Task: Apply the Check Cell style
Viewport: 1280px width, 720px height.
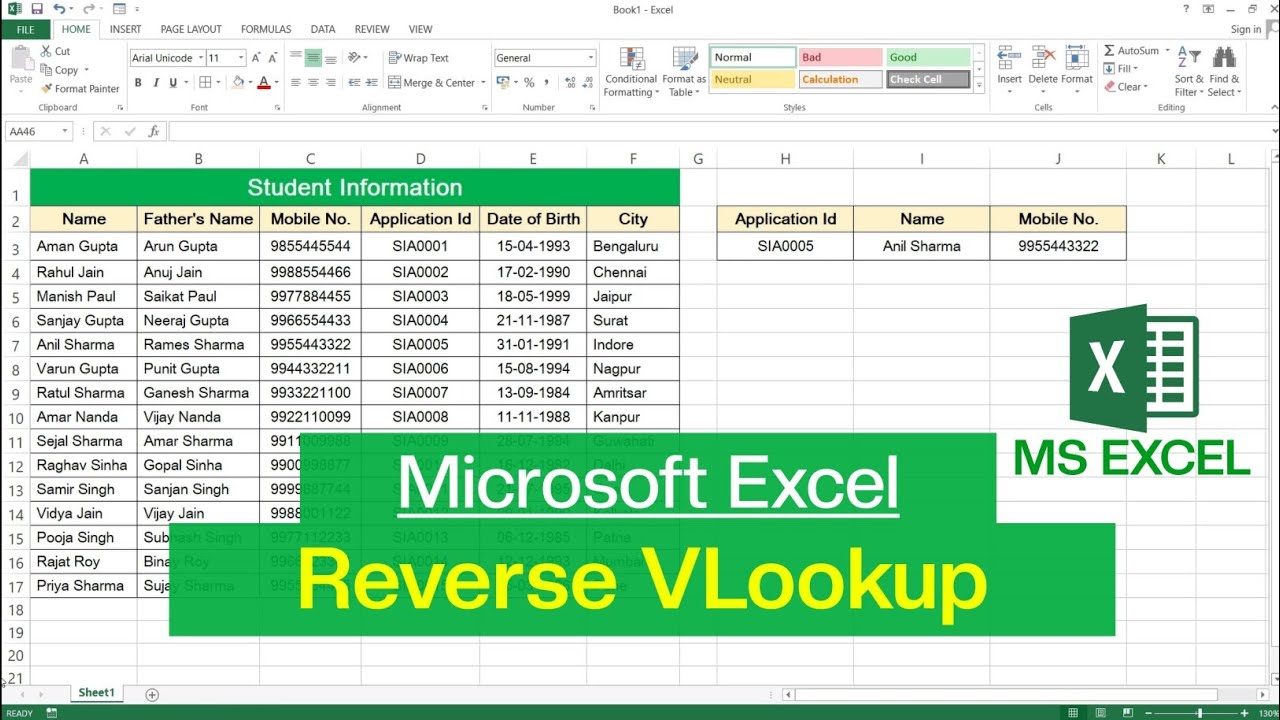Action: (x=928, y=80)
